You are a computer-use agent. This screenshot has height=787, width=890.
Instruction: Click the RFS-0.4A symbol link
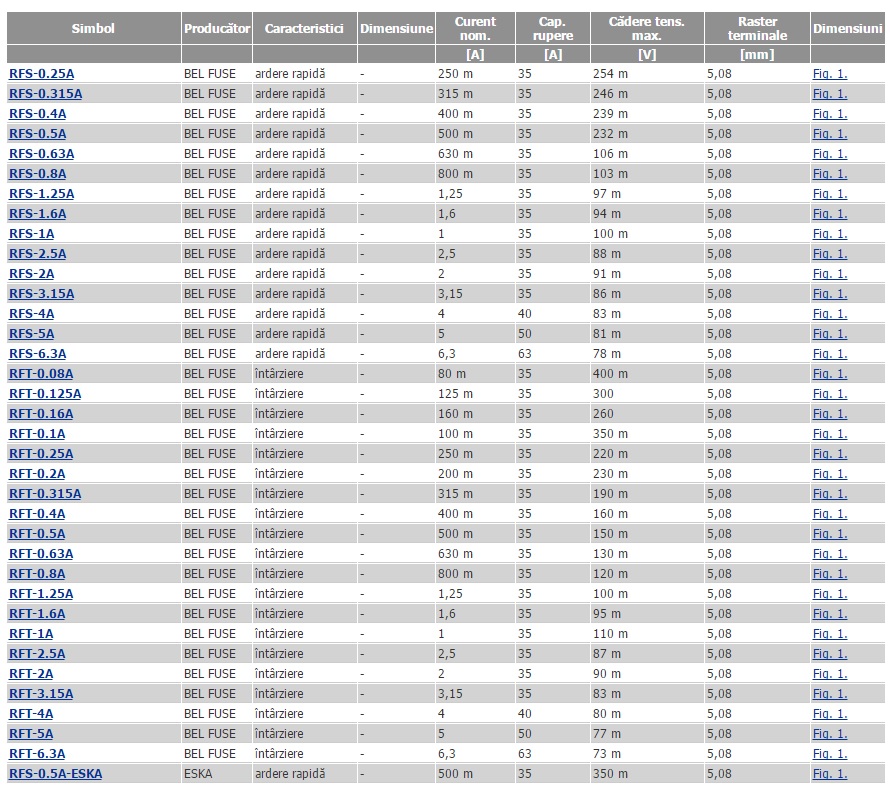37,113
